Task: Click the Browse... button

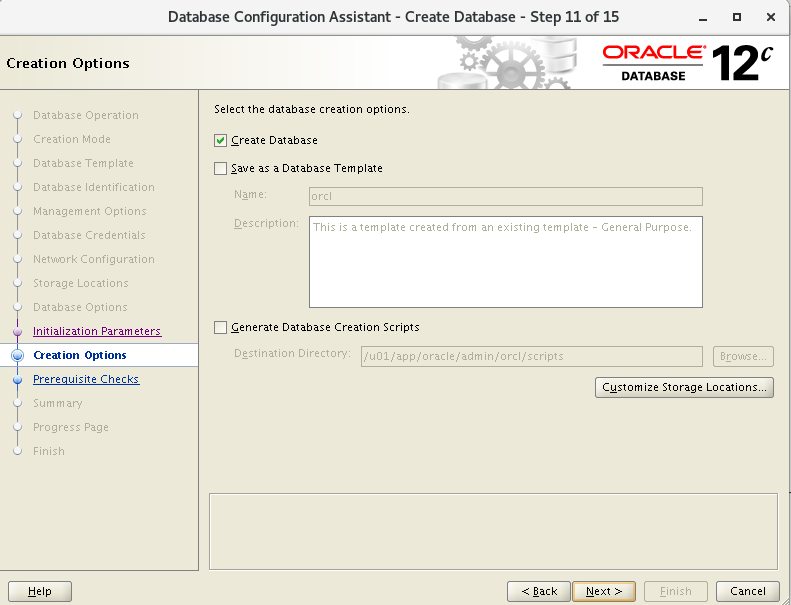Action: [743, 356]
